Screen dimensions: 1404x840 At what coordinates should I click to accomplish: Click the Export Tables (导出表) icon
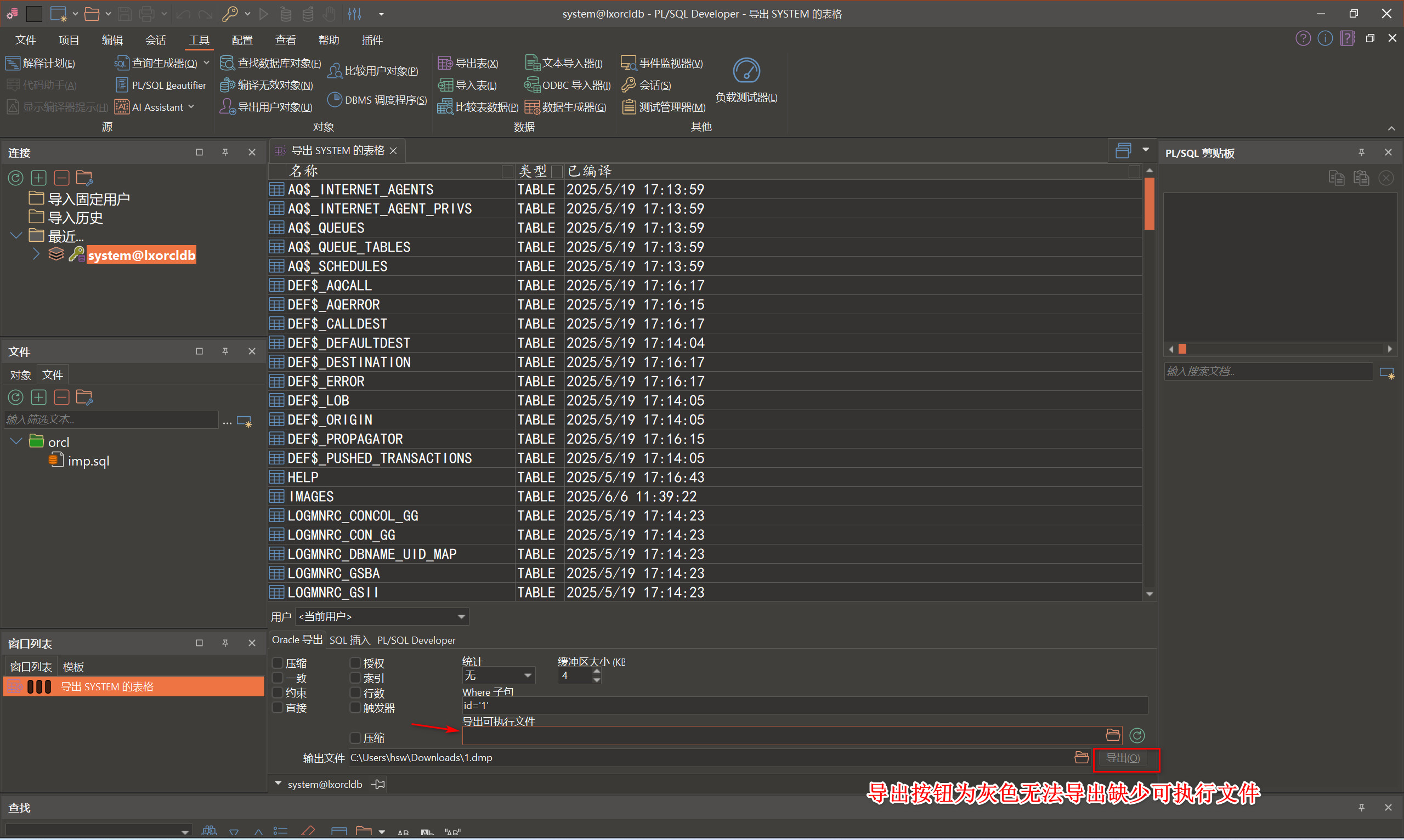[x=445, y=63]
